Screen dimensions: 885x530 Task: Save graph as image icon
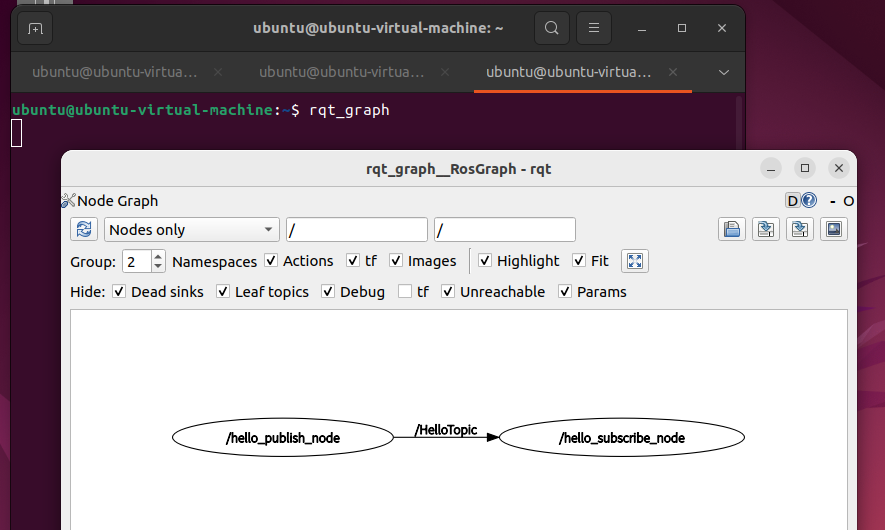pos(834,230)
